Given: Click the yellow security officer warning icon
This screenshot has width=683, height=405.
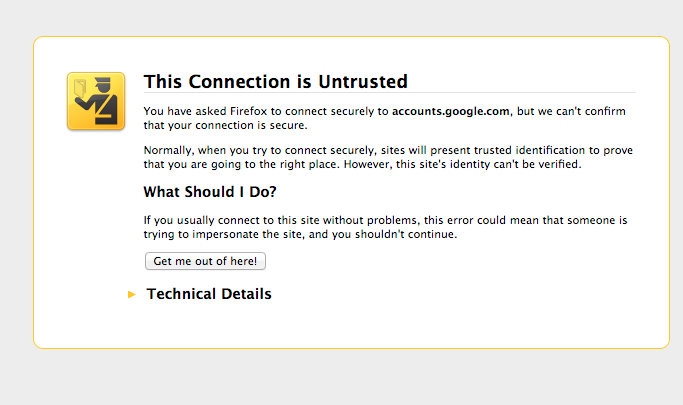Looking at the screenshot, I should coord(96,101).
